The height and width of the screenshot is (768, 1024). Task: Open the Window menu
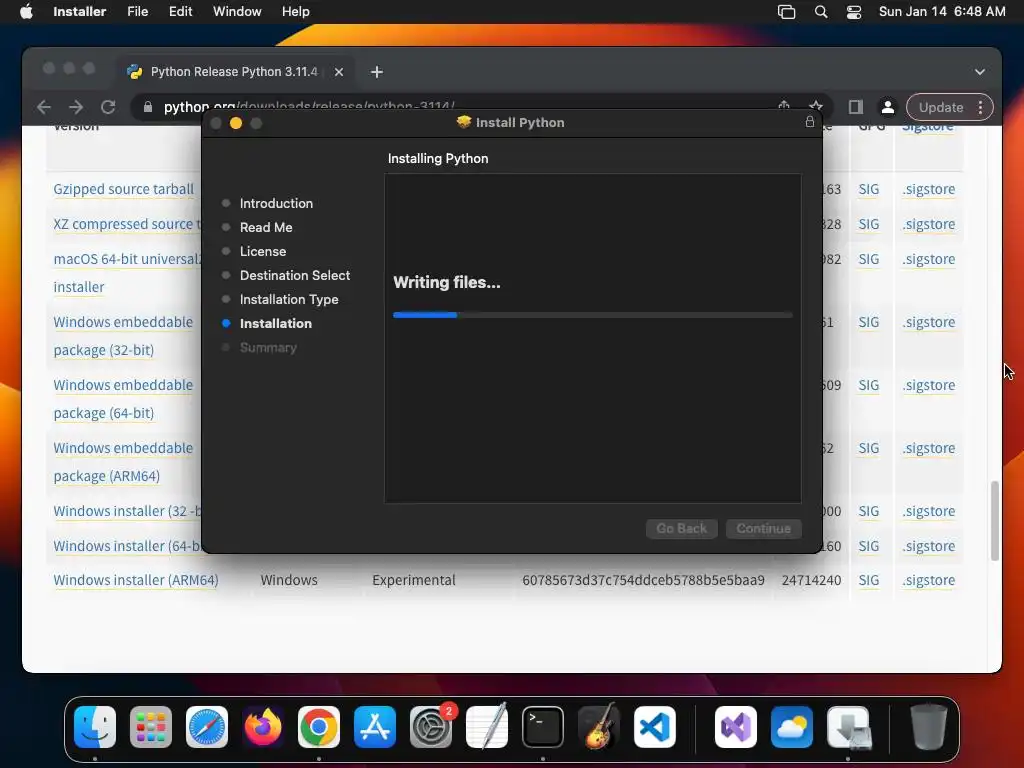tap(237, 12)
